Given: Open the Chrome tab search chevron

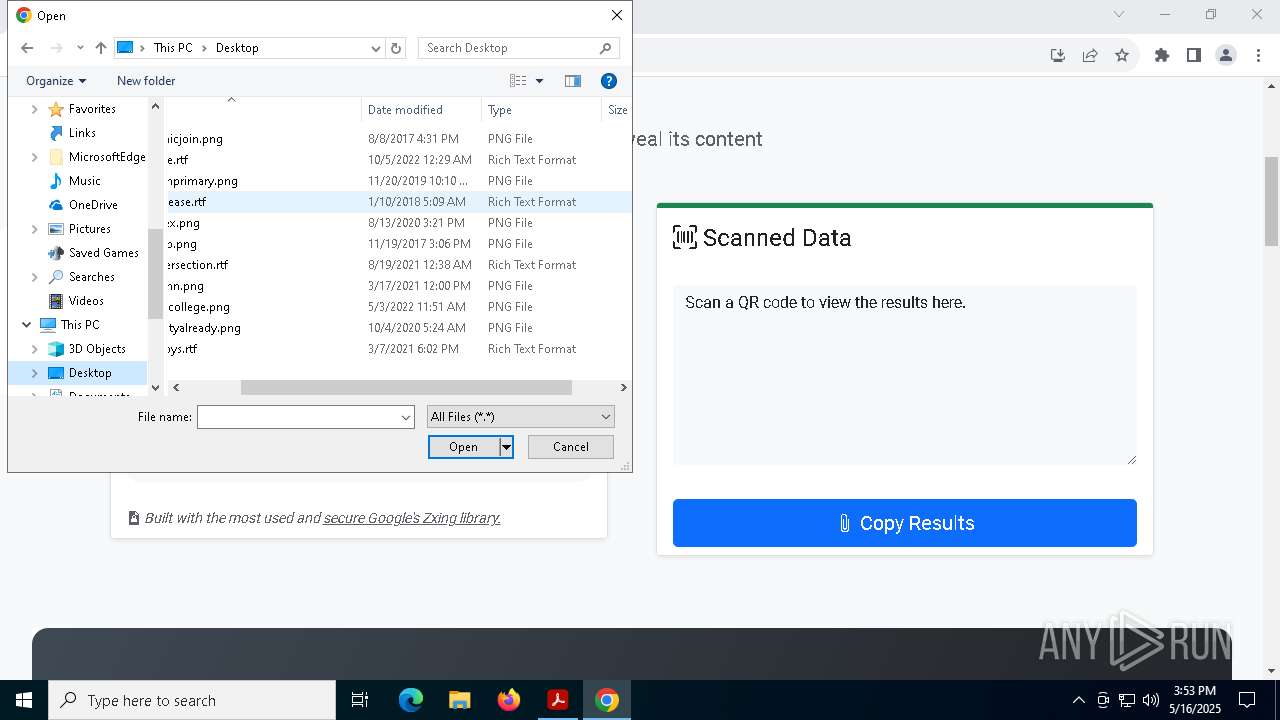Looking at the screenshot, I should (x=1119, y=14).
